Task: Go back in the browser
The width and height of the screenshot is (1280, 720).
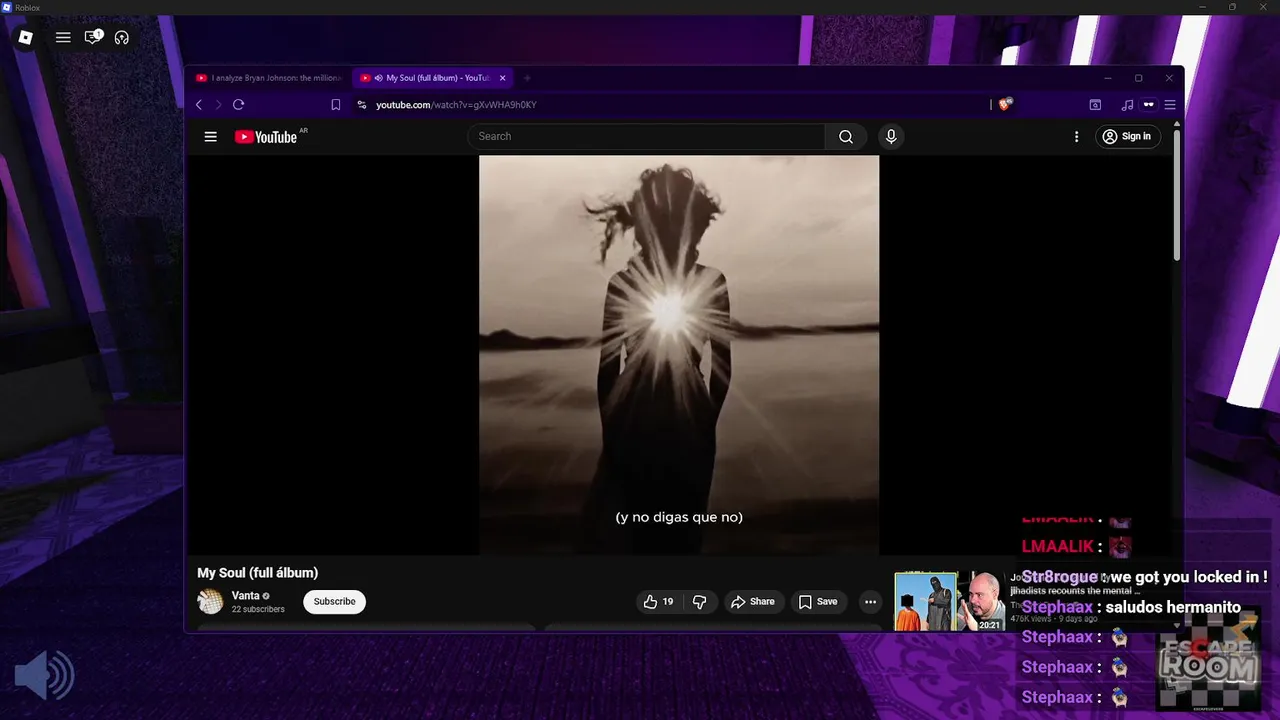Action: [x=199, y=105]
